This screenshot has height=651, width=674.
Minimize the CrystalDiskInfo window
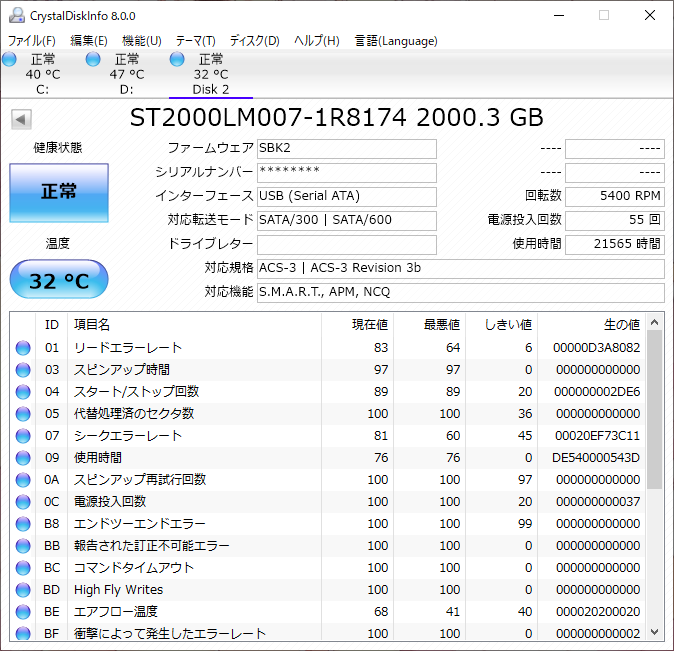(x=559, y=15)
